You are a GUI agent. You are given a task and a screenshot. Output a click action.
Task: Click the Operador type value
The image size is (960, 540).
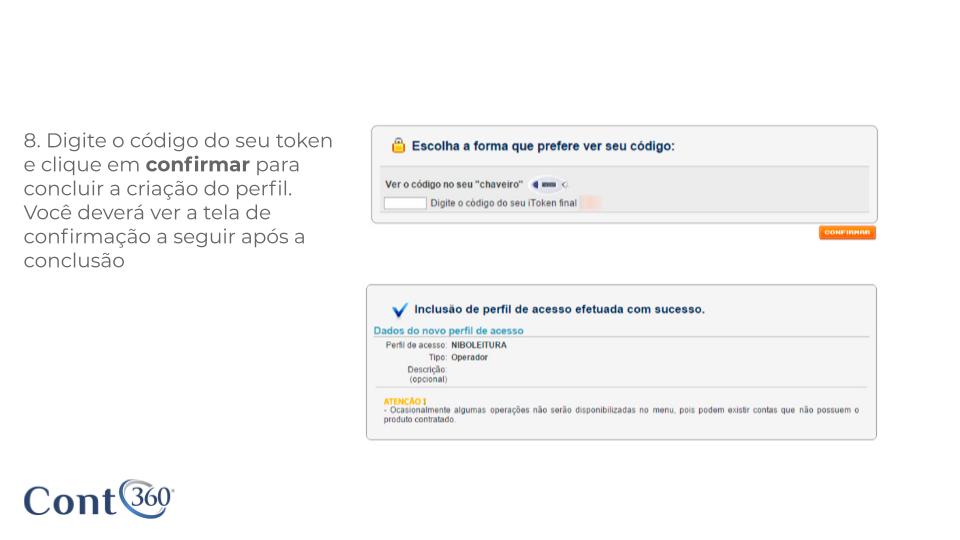[x=469, y=357]
